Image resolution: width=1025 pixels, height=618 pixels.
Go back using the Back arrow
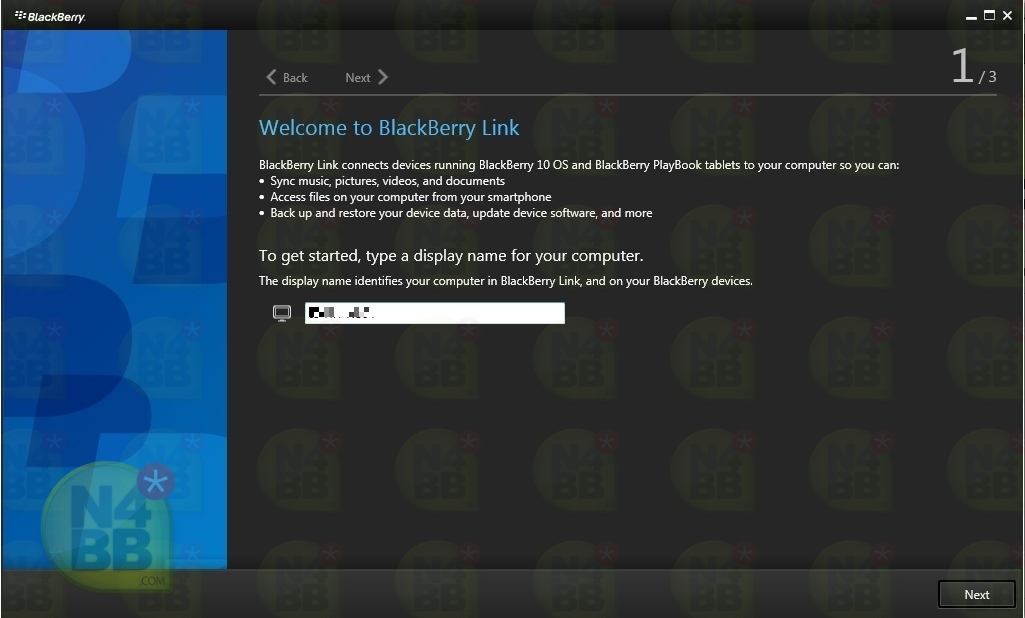[287, 77]
